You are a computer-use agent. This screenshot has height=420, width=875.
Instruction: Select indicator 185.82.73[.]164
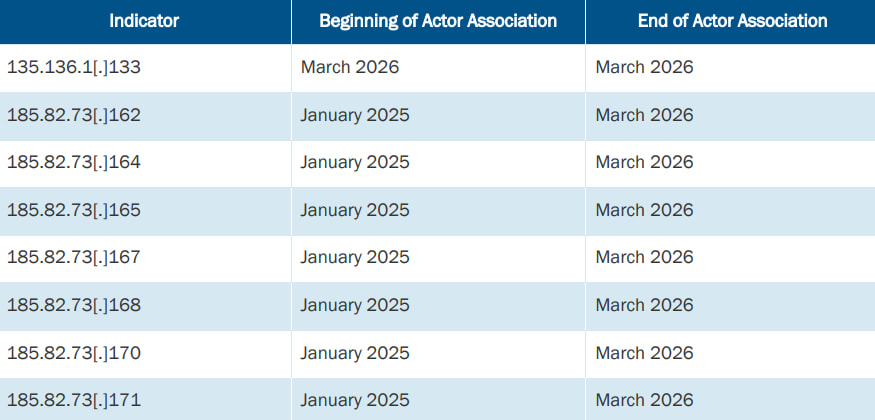[x=74, y=162]
